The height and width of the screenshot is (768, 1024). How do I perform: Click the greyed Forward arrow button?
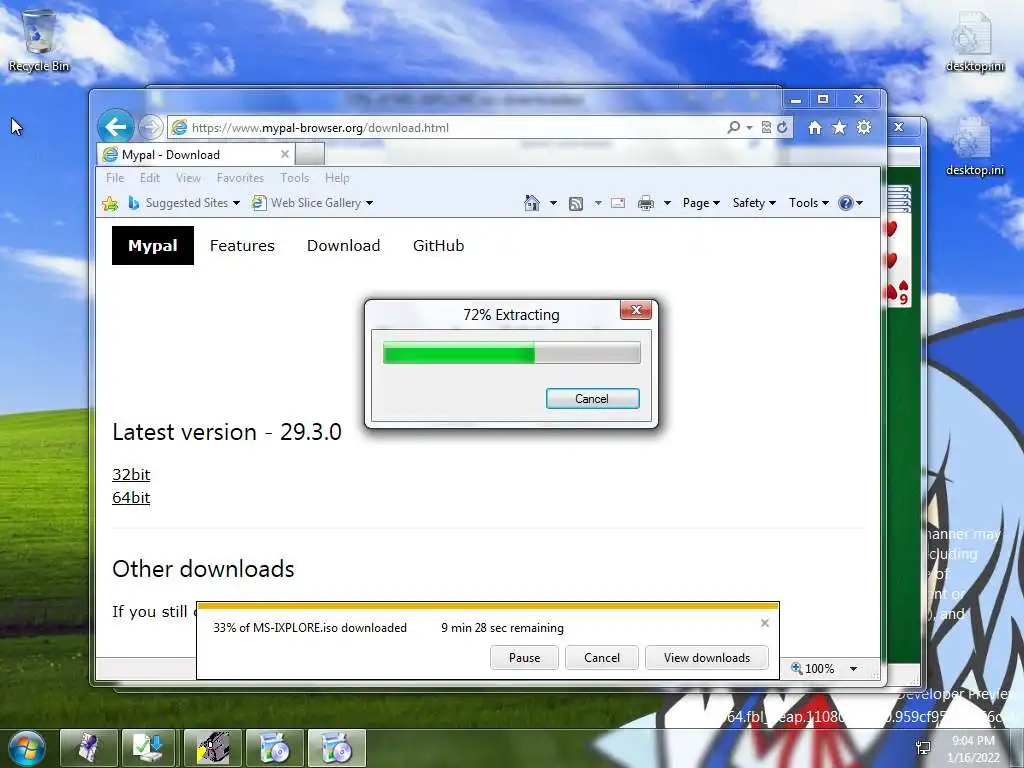coord(150,127)
